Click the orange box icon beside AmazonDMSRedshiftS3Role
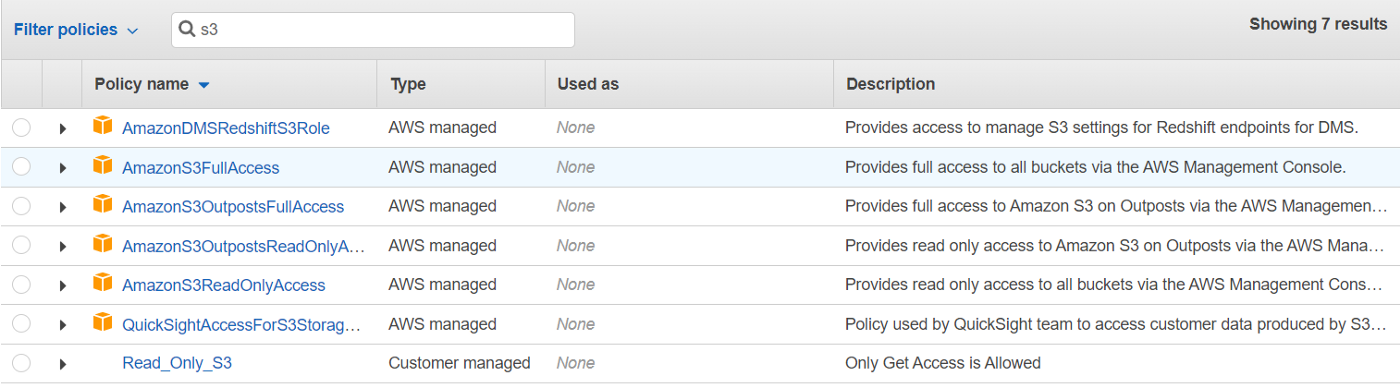The width and height of the screenshot is (1400, 387). click(103, 127)
